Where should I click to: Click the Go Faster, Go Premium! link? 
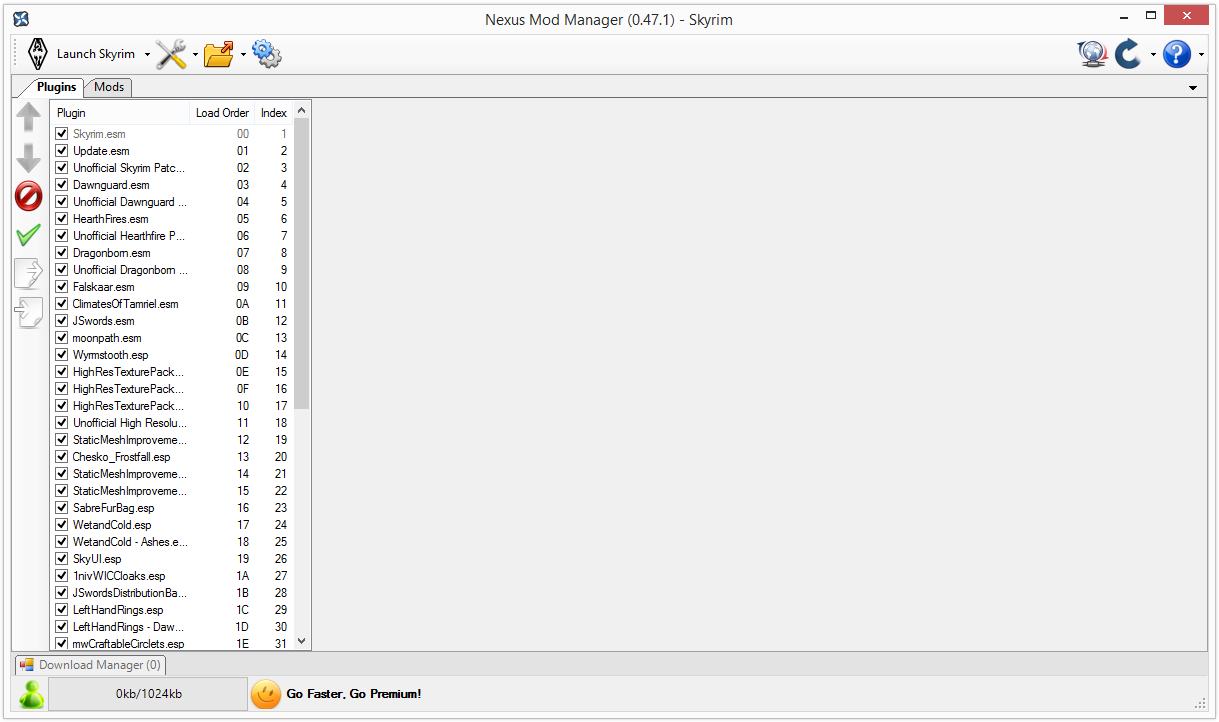[x=354, y=694]
